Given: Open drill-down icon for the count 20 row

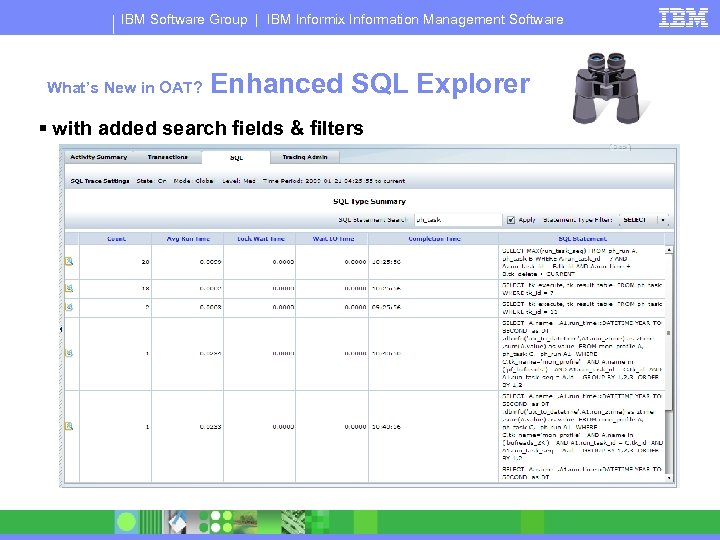Looking at the screenshot, I should coord(69,261).
